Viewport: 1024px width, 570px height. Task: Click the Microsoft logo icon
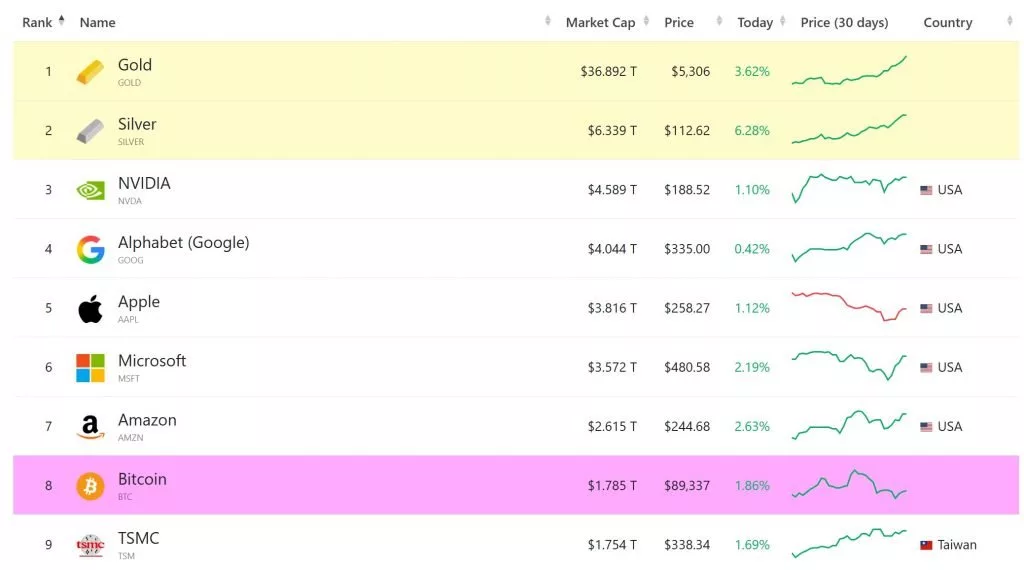(90, 368)
